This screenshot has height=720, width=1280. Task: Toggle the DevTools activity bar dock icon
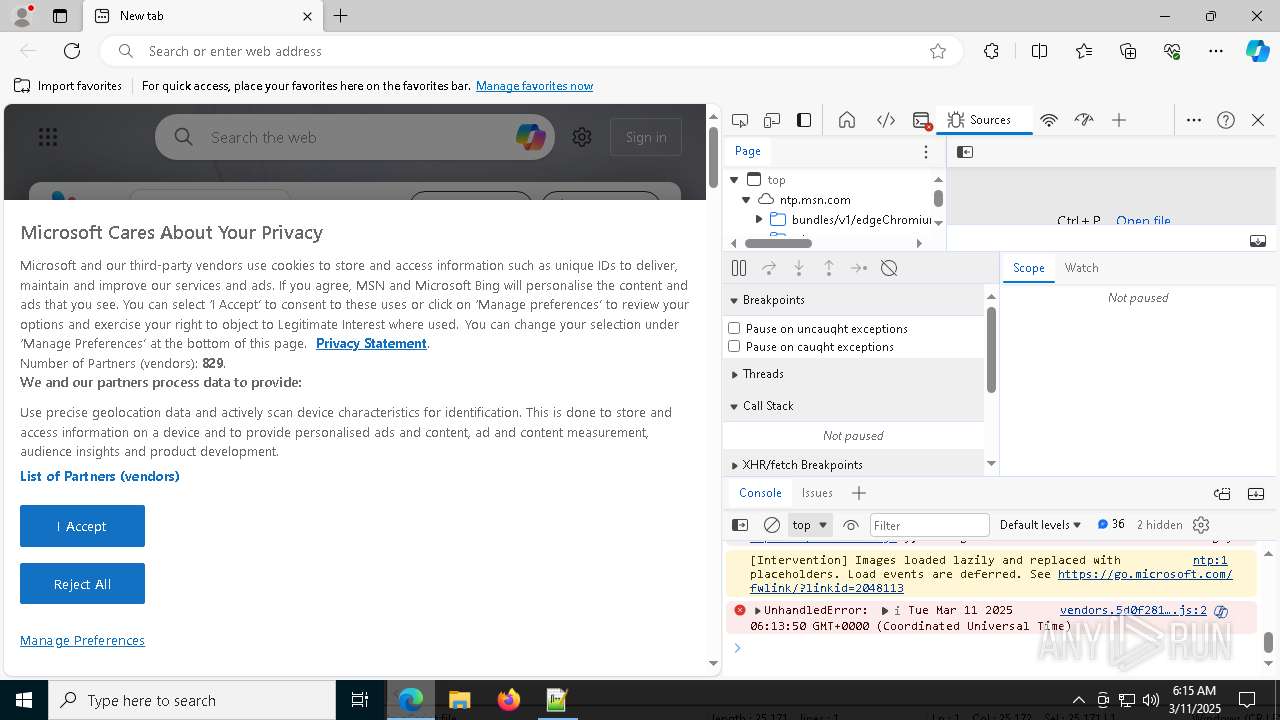point(804,120)
